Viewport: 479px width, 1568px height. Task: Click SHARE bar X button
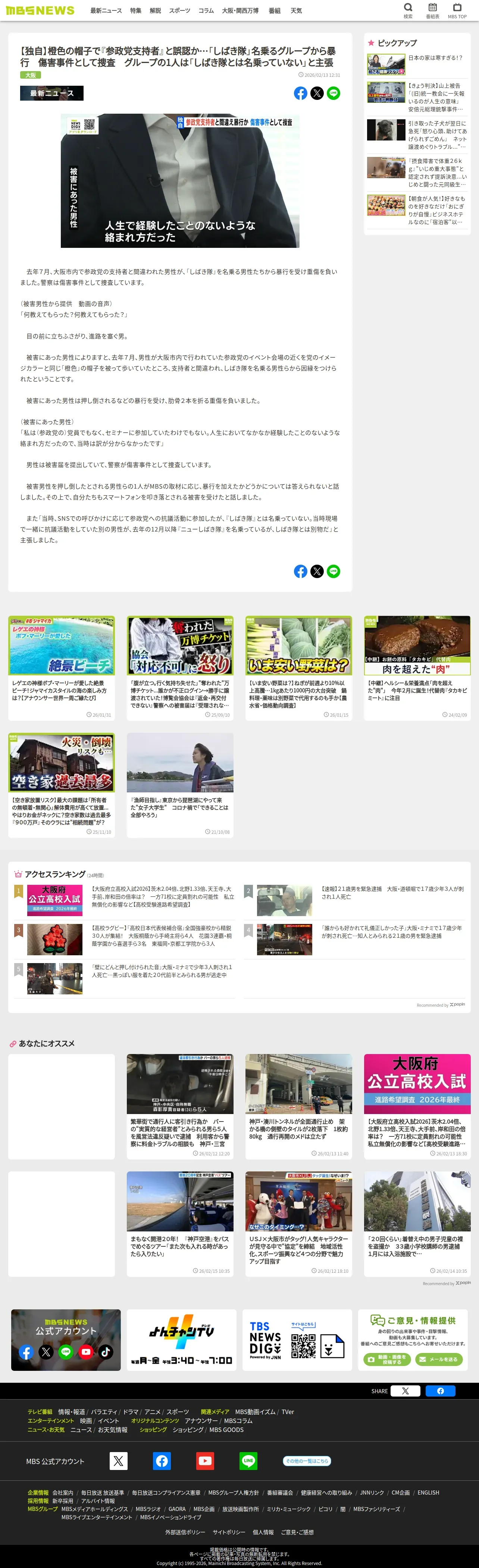[405, 1391]
